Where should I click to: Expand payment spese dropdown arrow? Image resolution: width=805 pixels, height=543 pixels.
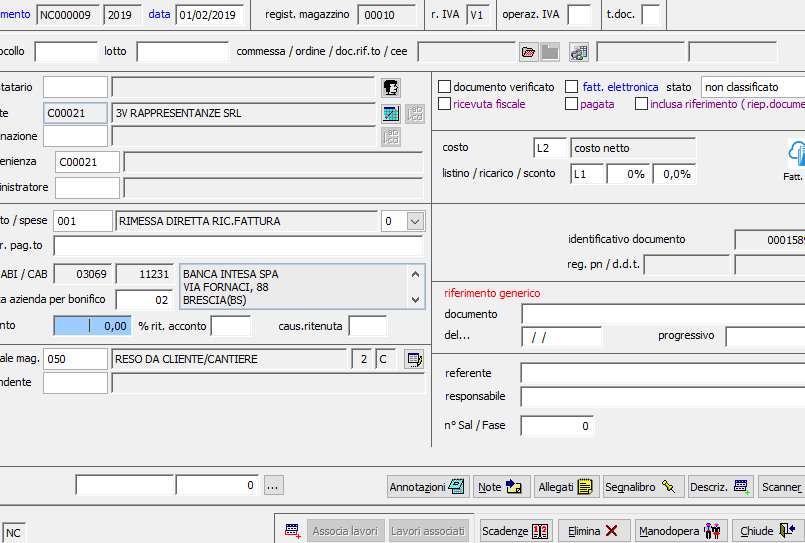pyautogui.click(x=415, y=221)
